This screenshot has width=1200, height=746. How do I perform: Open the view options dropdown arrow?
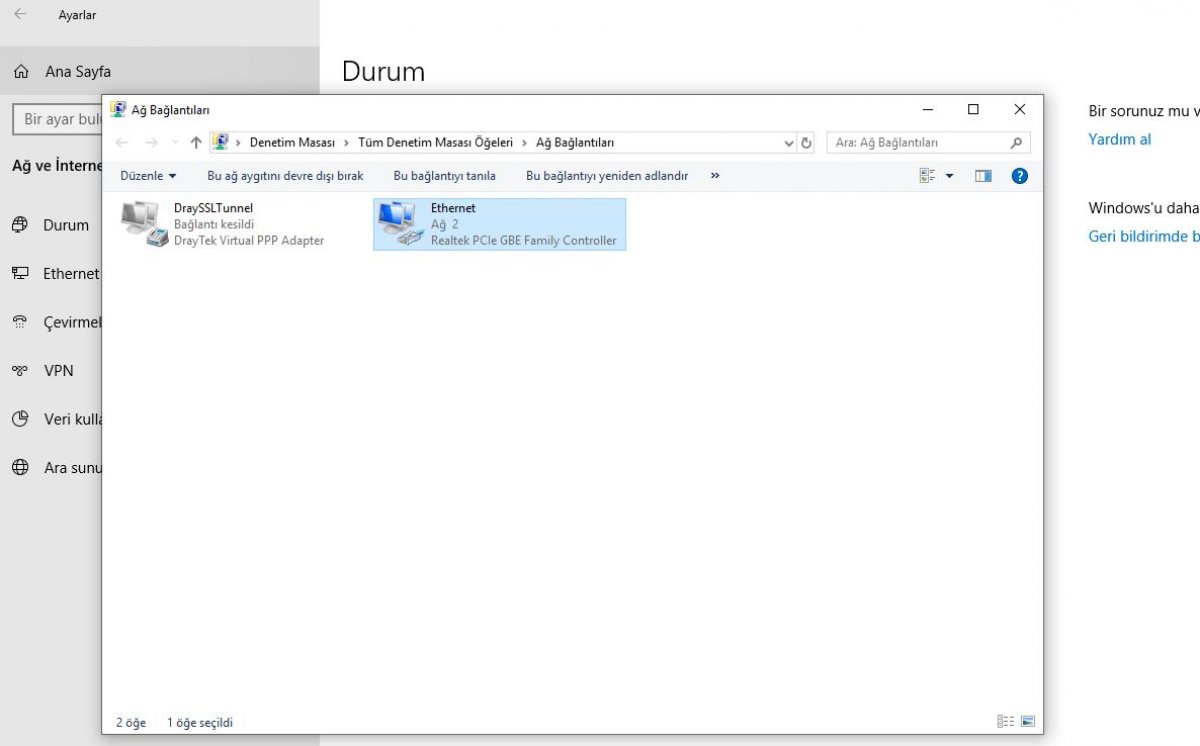pos(949,176)
